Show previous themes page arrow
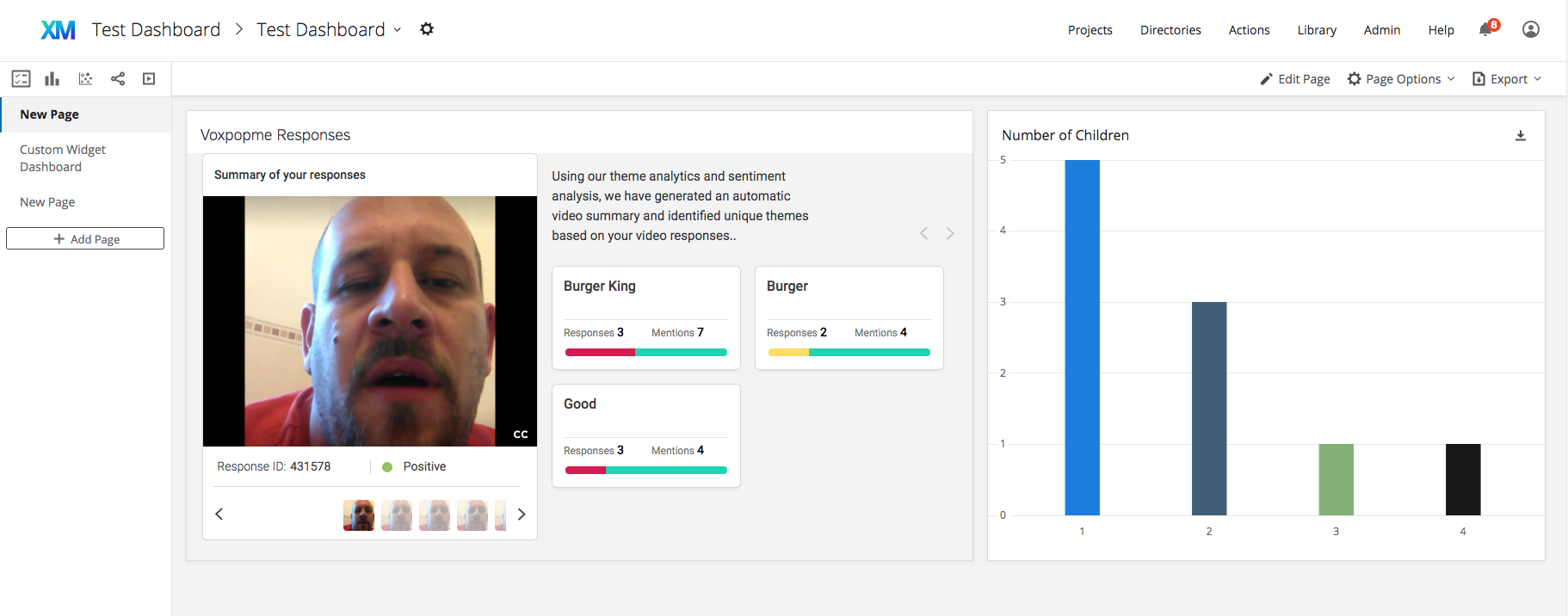 tap(924, 233)
